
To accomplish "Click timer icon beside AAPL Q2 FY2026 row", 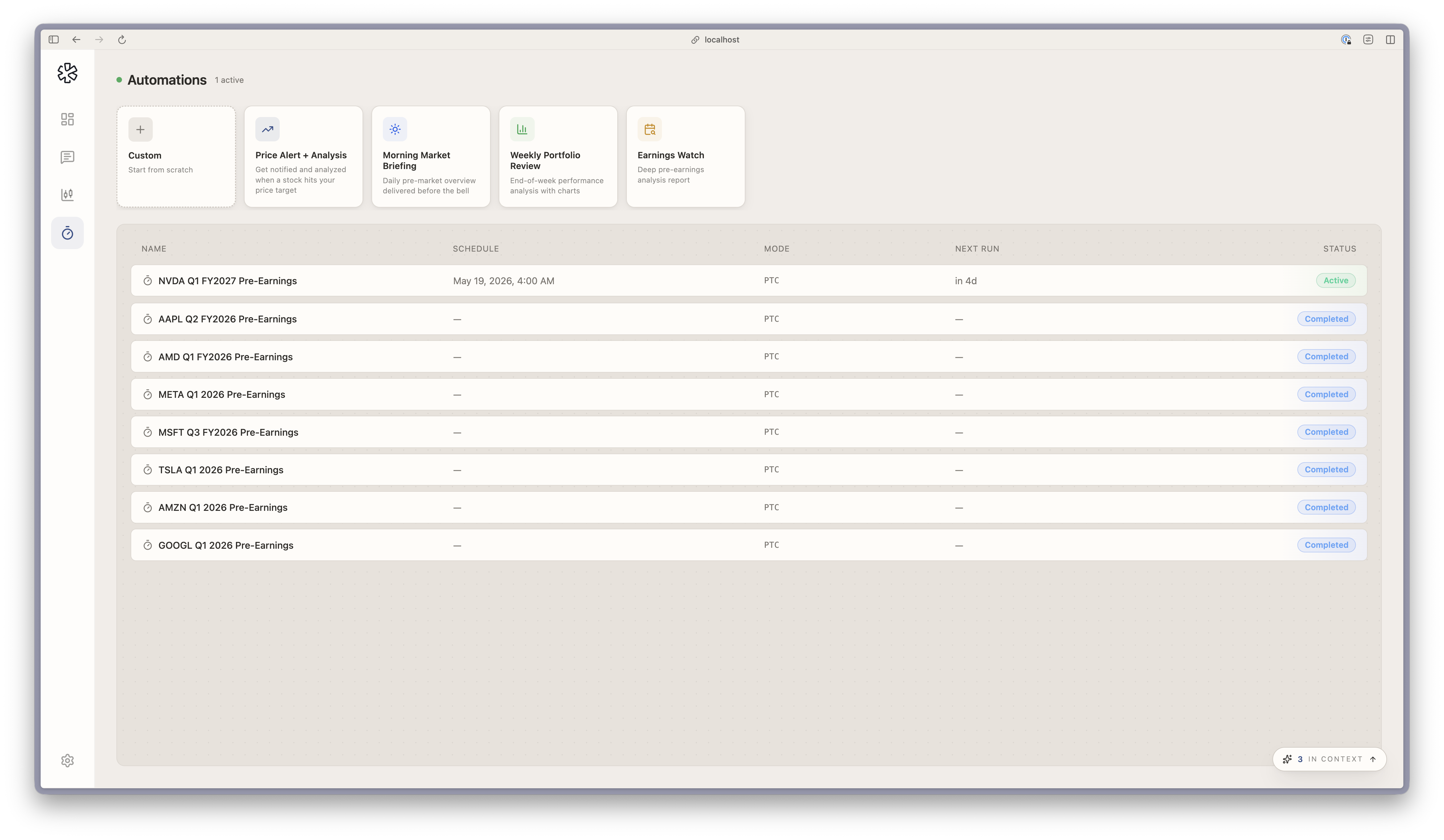I will pos(148,319).
